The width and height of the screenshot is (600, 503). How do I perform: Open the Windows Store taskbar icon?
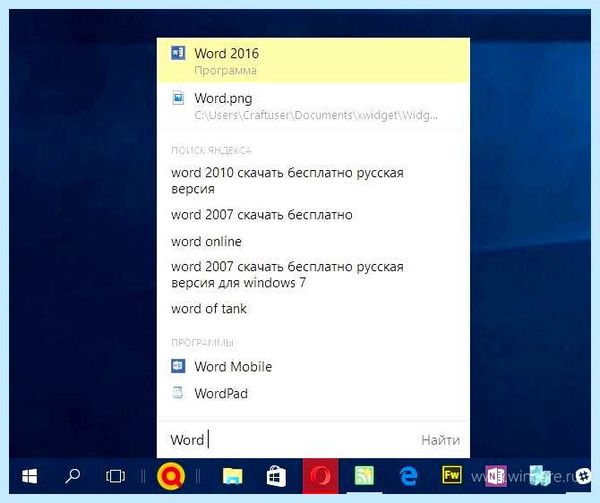pyautogui.click(x=276, y=476)
